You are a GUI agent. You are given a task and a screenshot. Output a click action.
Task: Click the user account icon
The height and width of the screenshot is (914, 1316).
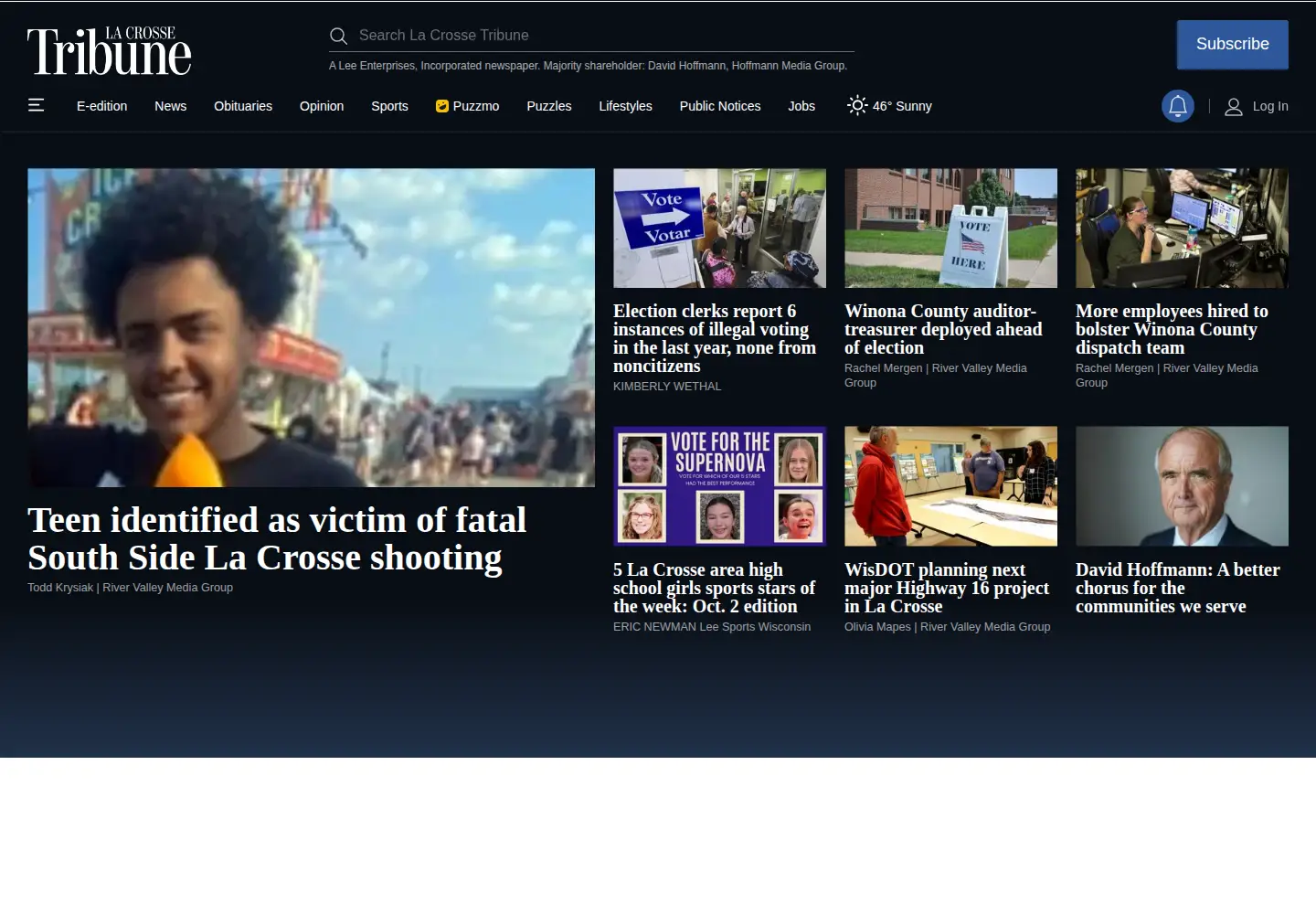click(1234, 107)
